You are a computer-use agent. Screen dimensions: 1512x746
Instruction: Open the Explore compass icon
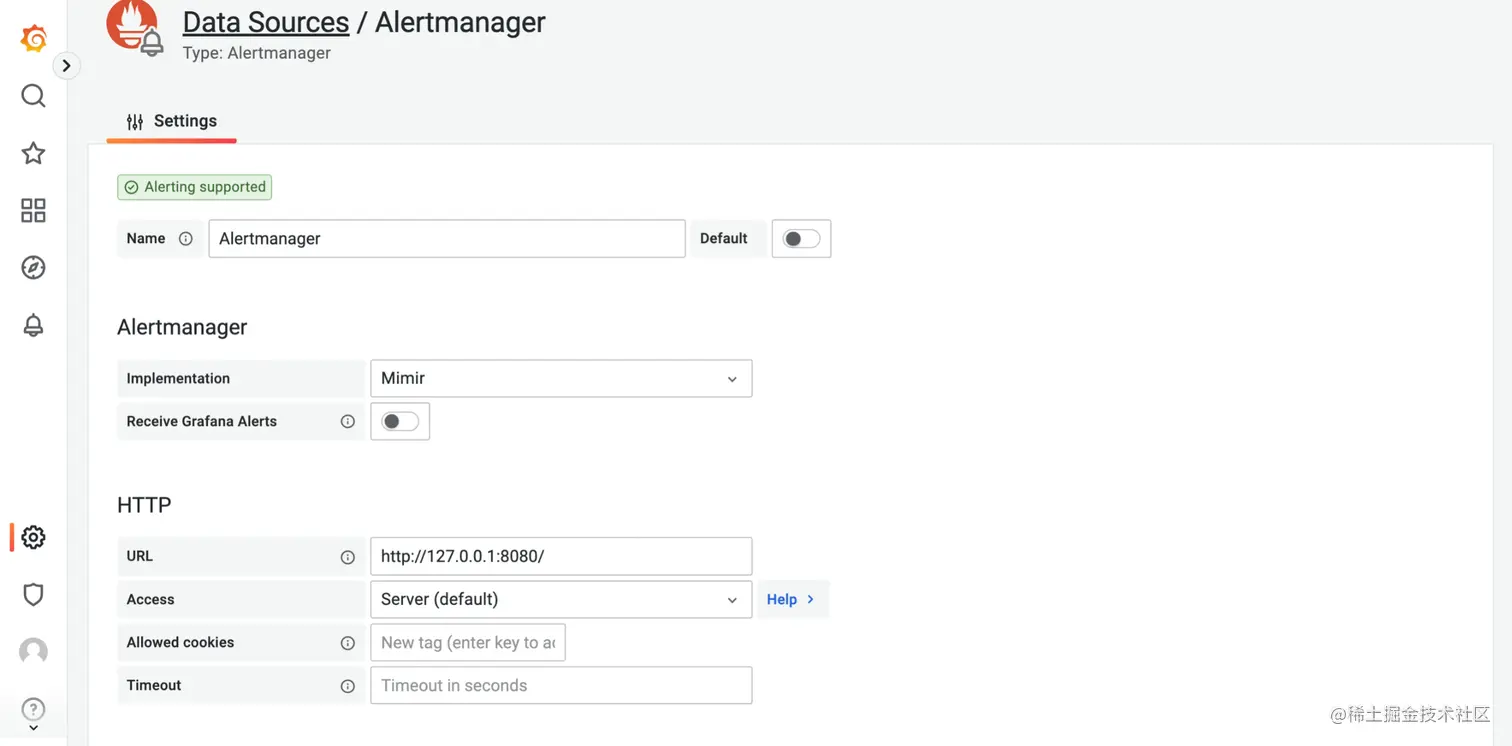tap(33, 267)
